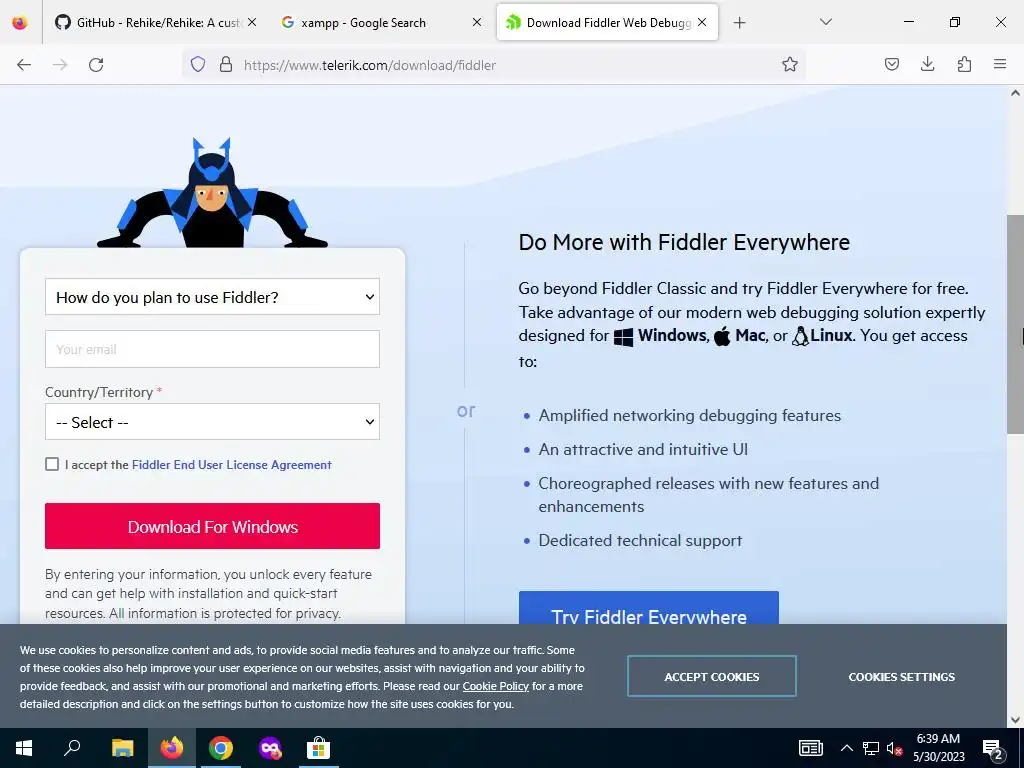The height and width of the screenshot is (768, 1024).
Task: Click the Your email field
Action: 212,349
